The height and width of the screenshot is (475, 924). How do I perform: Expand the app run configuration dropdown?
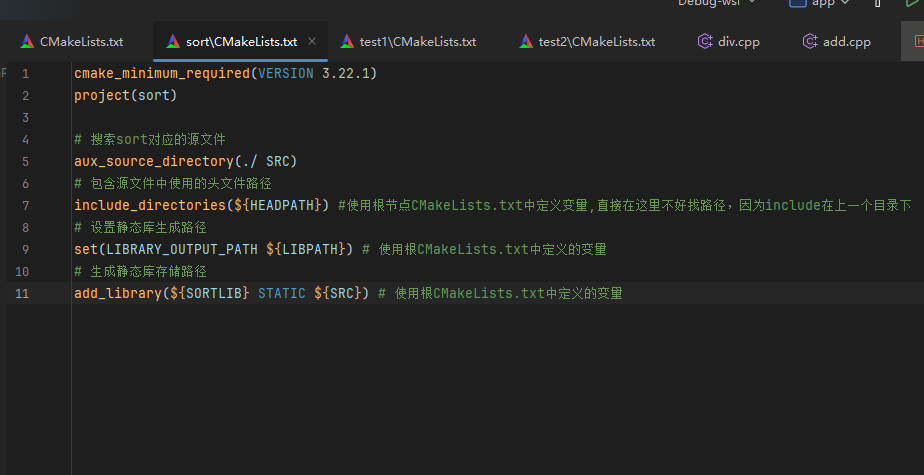pos(820,3)
